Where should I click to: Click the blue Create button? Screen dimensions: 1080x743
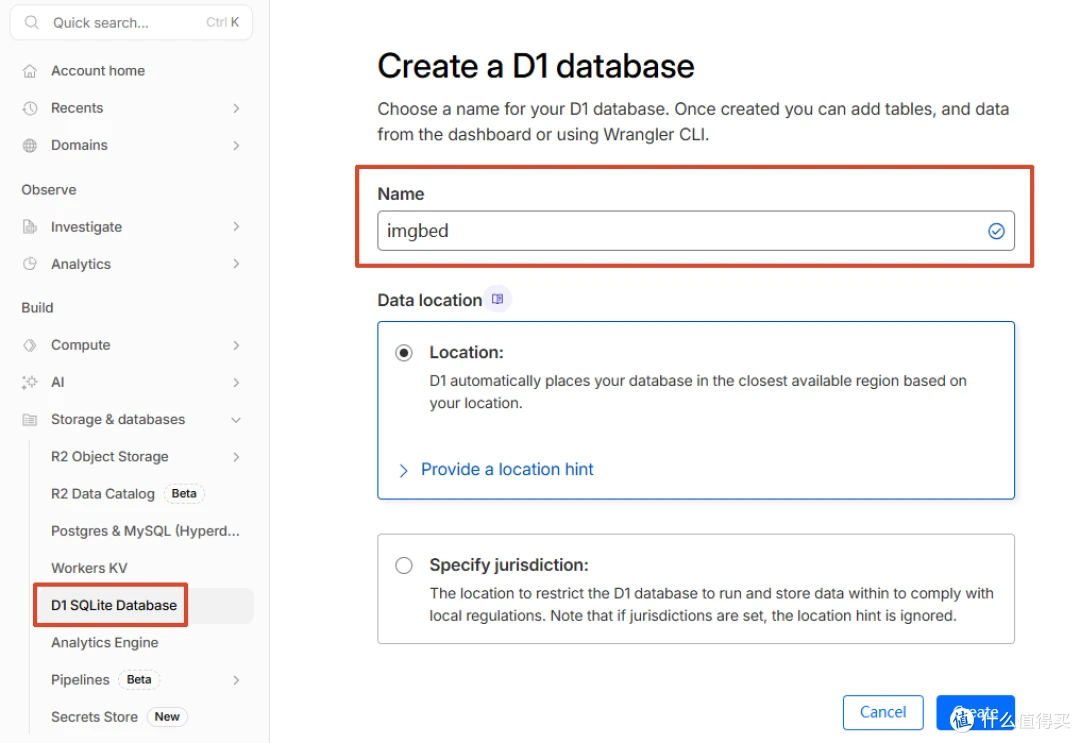pyautogui.click(x=975, y=712)
